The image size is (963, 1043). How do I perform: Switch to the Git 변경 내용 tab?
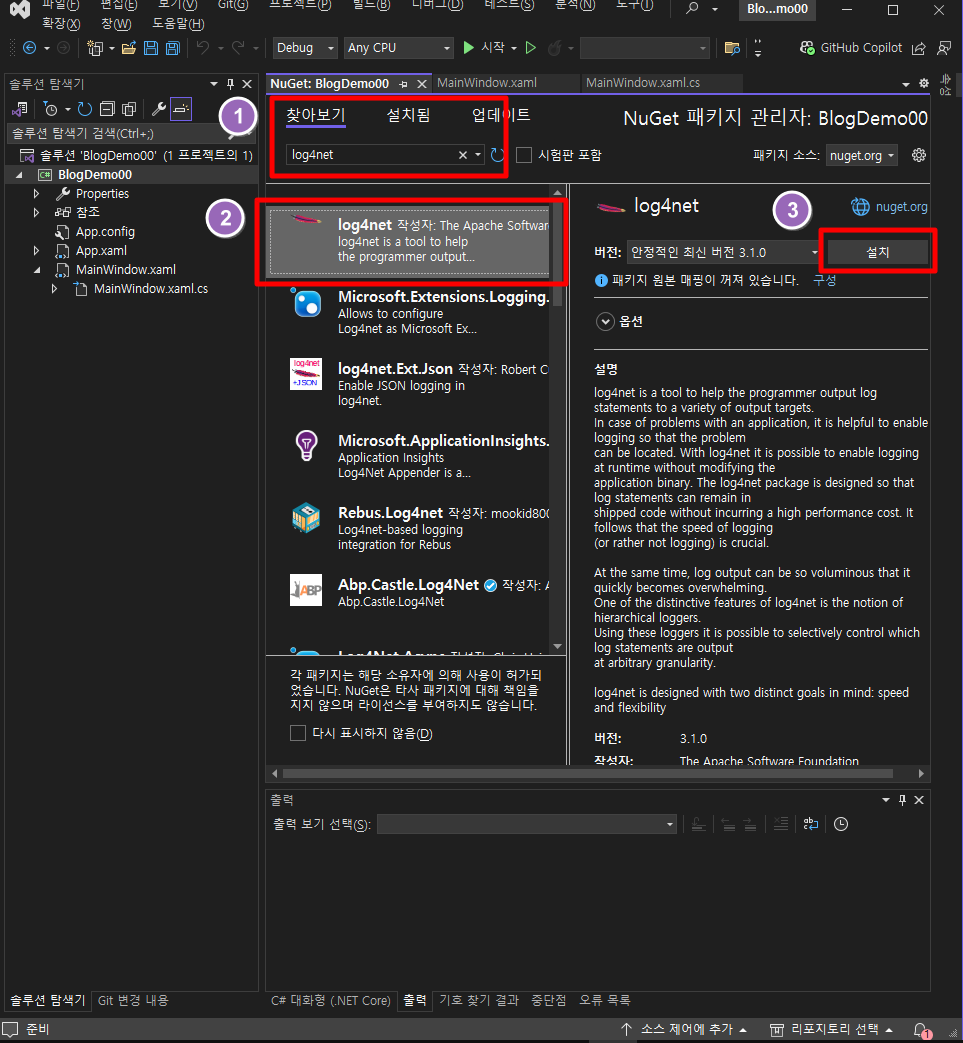pyautogui.click(x=133, y=1000)
